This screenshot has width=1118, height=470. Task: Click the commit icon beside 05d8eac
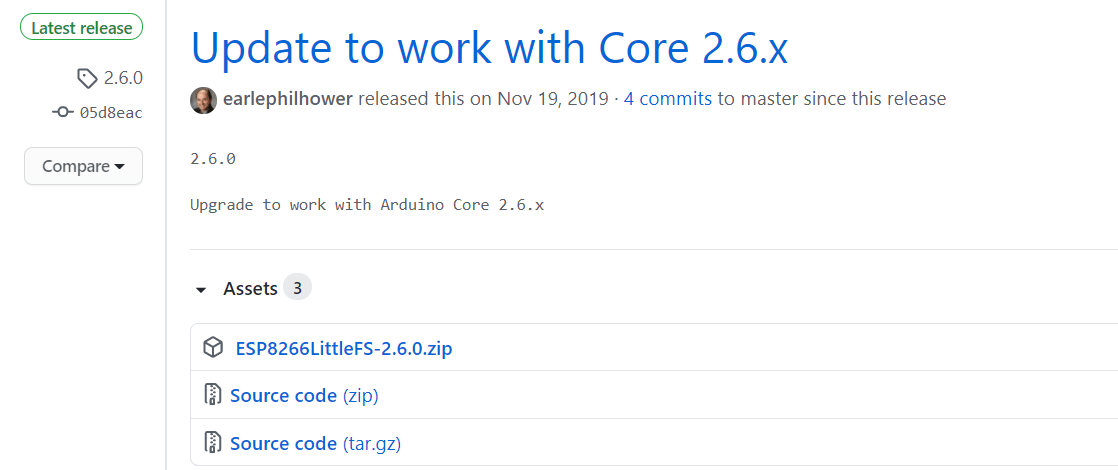tap(63, 112)
